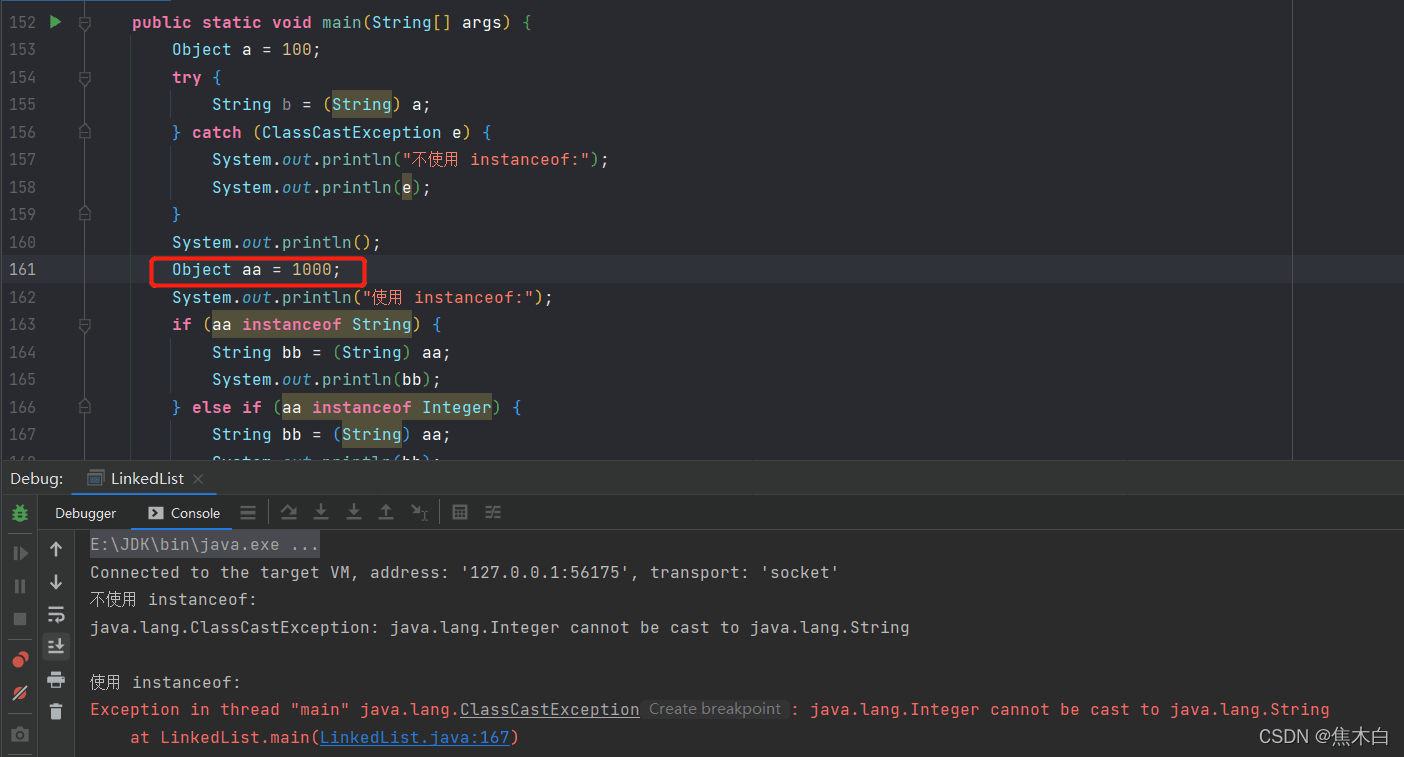Open Evaluate Expression calculator icon

(459, 512)
